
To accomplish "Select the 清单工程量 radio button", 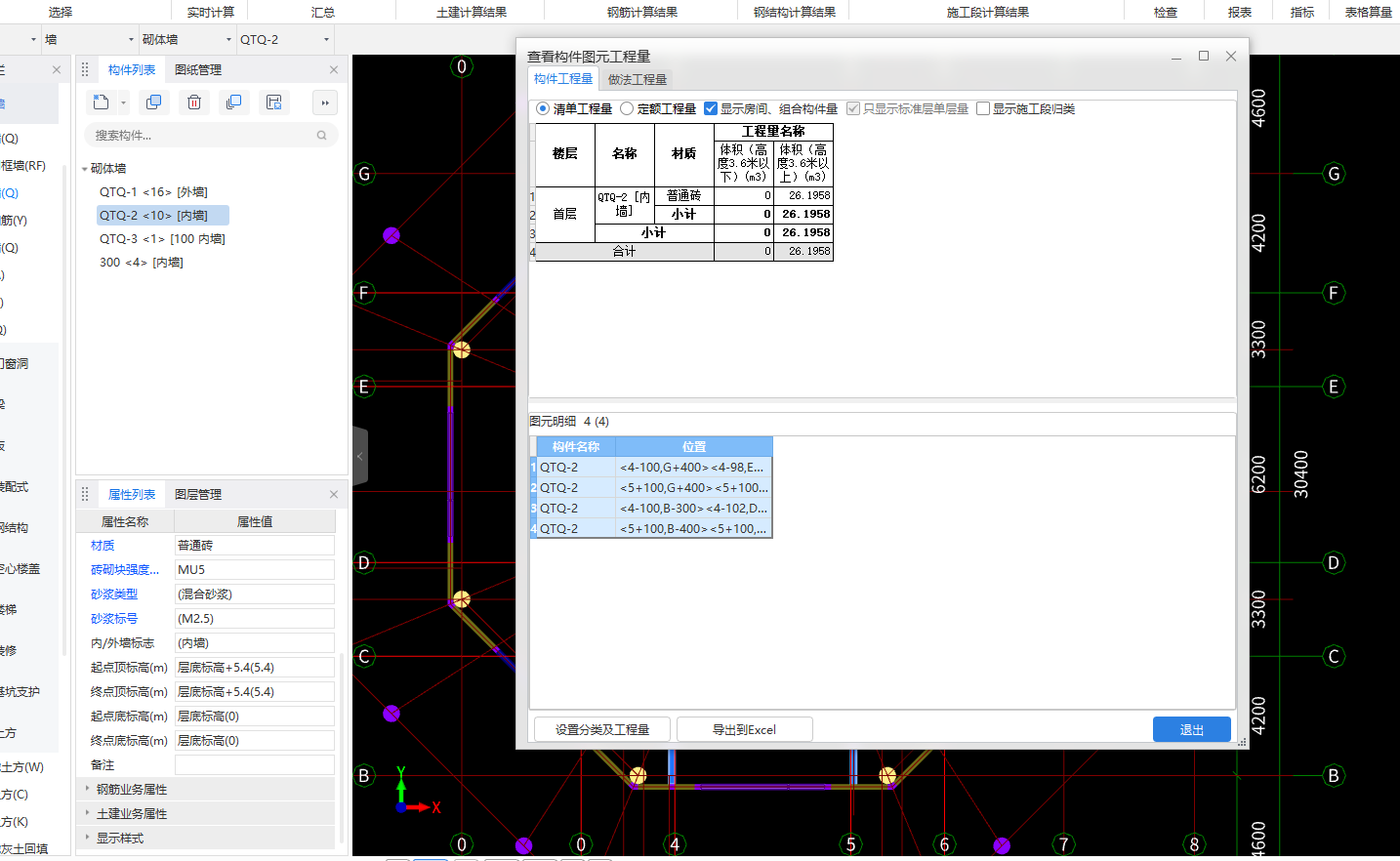I will [543, 108].
